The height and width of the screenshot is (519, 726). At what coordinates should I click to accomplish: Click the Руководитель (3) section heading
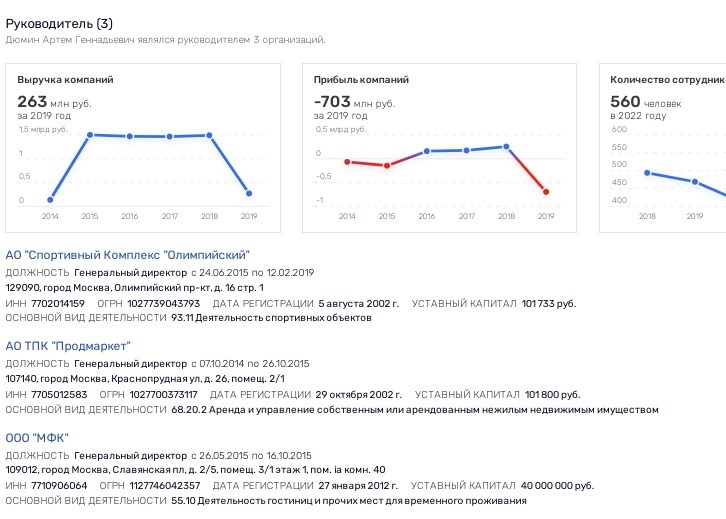(60, 22)
